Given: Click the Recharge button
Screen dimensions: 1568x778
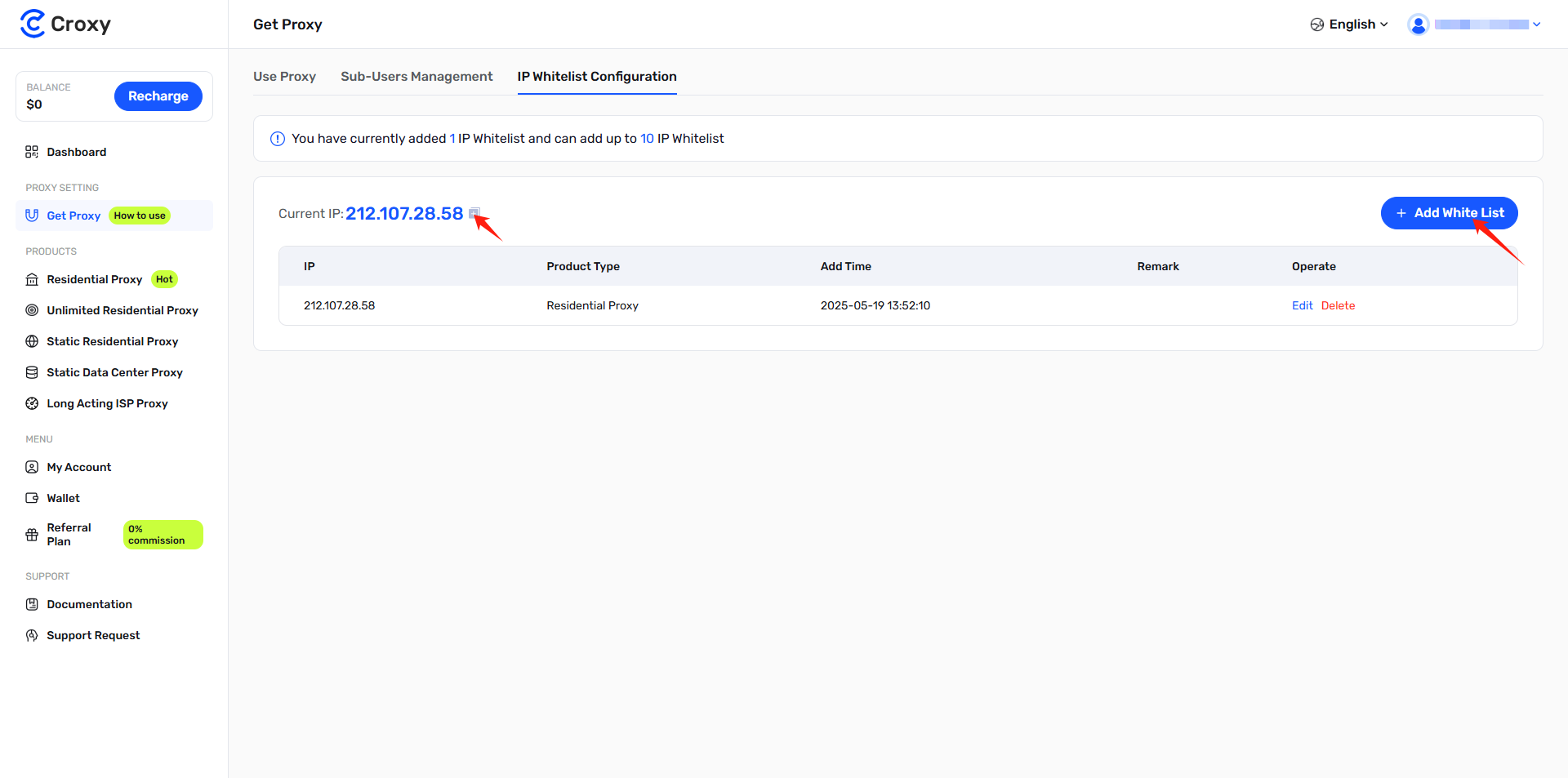Looking at the screenshot, I should tap(158, 96).
